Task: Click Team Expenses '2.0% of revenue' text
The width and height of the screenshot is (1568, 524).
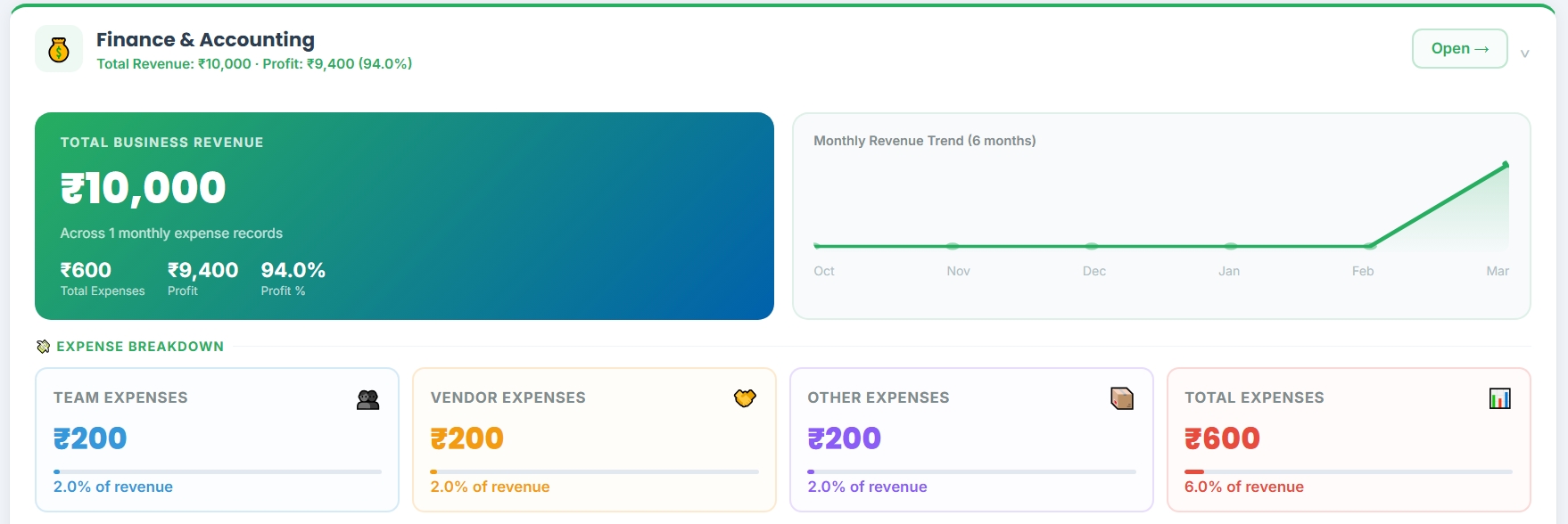Action: [113, 487]
